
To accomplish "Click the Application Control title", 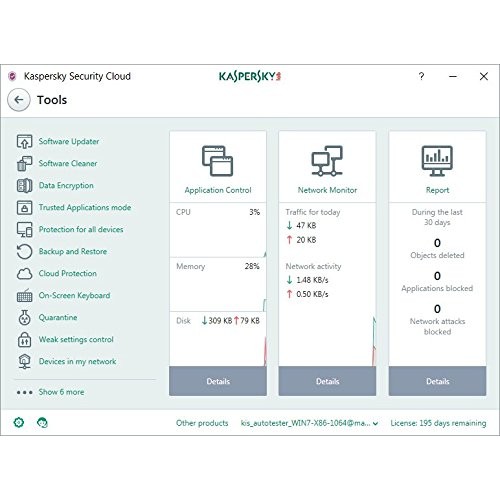I will tap(218, 190).
